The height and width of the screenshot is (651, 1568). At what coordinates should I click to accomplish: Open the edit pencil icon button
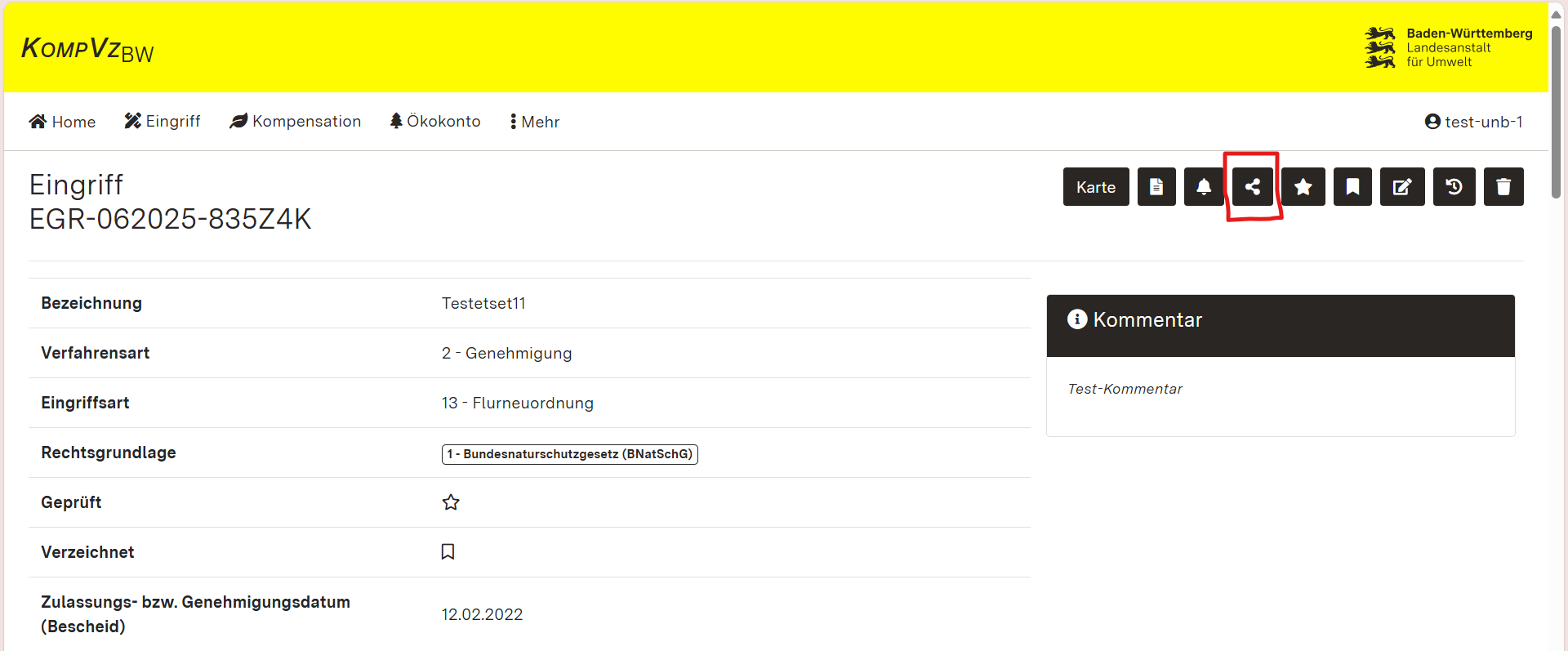pyautogui.click(x=1402, y=187)
